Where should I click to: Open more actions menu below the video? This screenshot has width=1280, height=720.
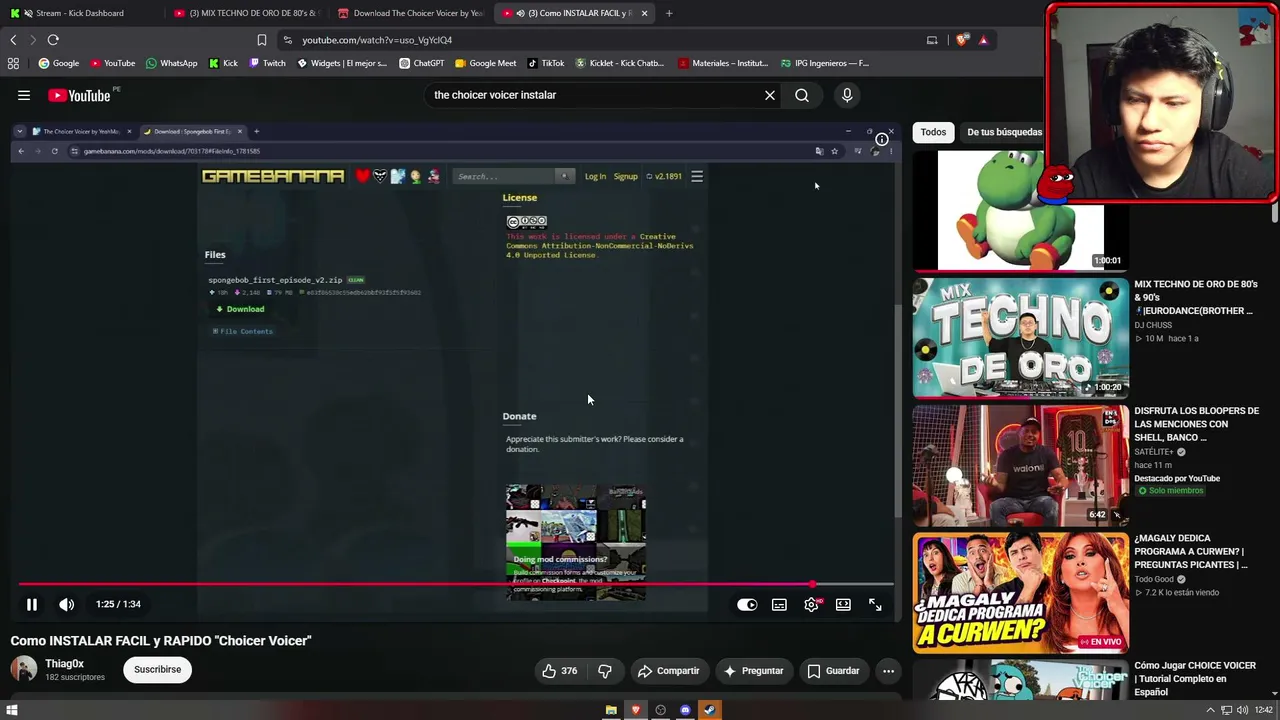[888, 671]
